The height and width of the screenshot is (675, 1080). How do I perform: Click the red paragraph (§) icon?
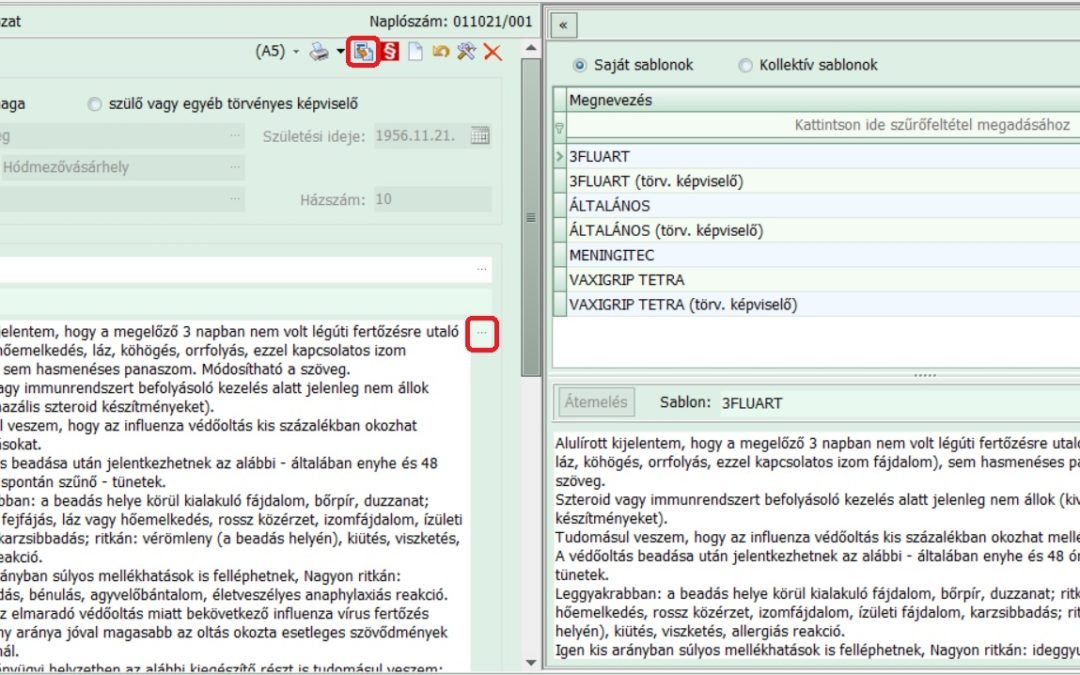(389, 52)
